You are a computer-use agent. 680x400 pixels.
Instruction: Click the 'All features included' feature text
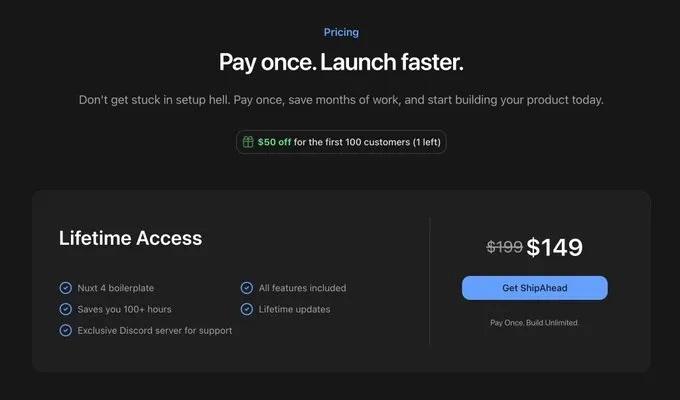coord(302,288)
